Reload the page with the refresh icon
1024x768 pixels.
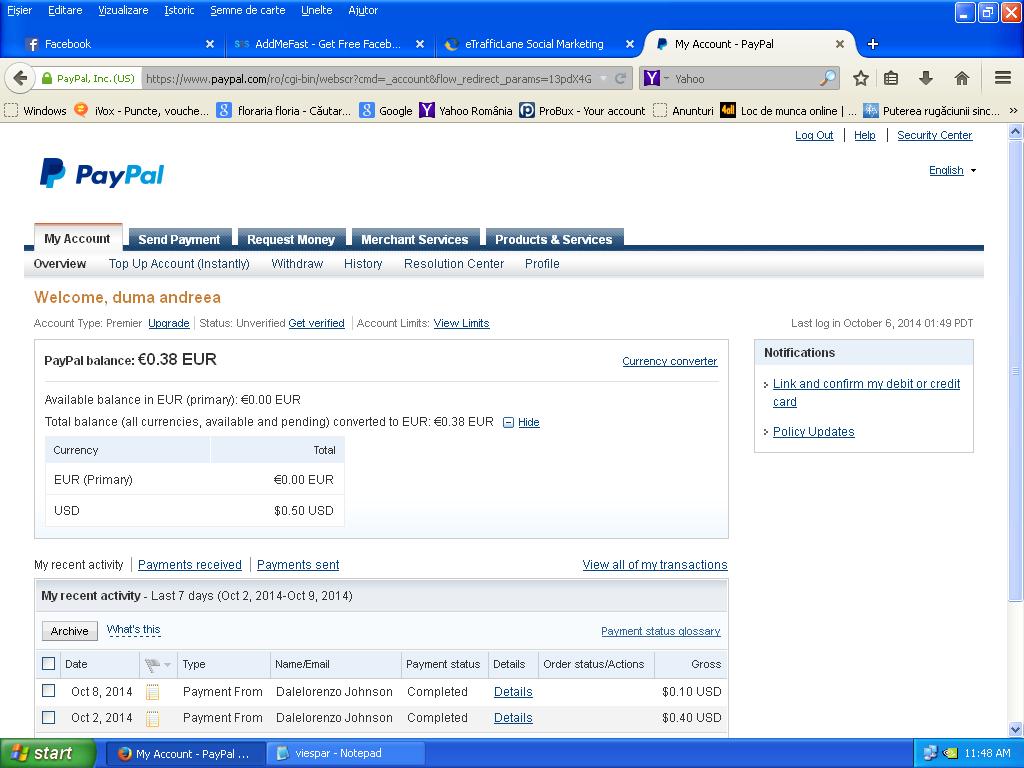point(620,78)
